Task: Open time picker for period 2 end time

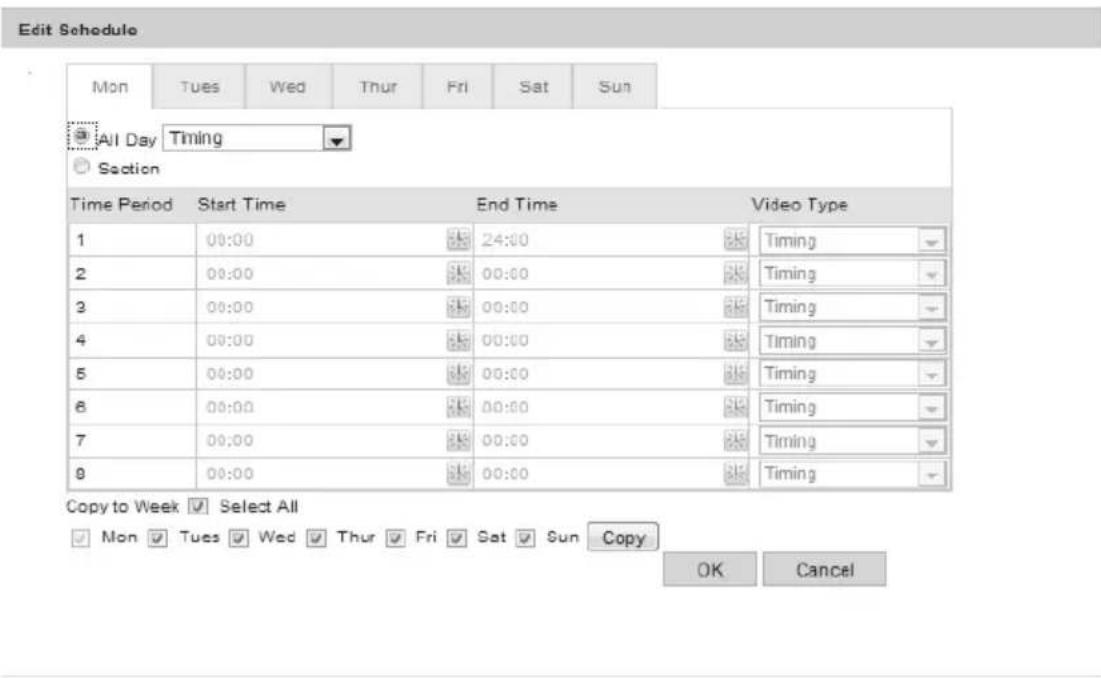Action: coord(735,273)
